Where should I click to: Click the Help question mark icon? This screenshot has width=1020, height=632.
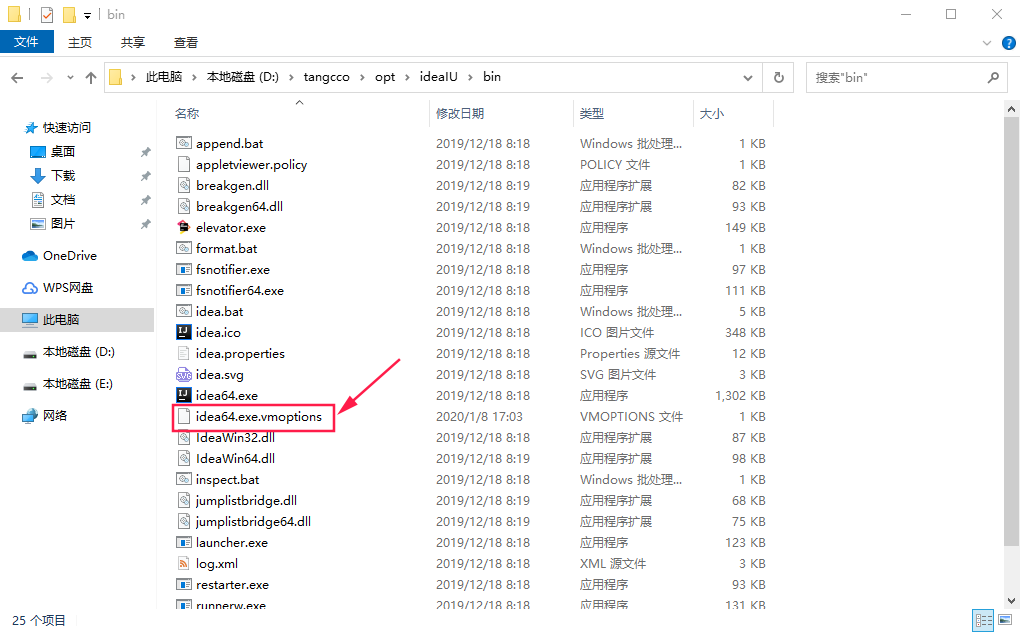tap(1009, 43)
